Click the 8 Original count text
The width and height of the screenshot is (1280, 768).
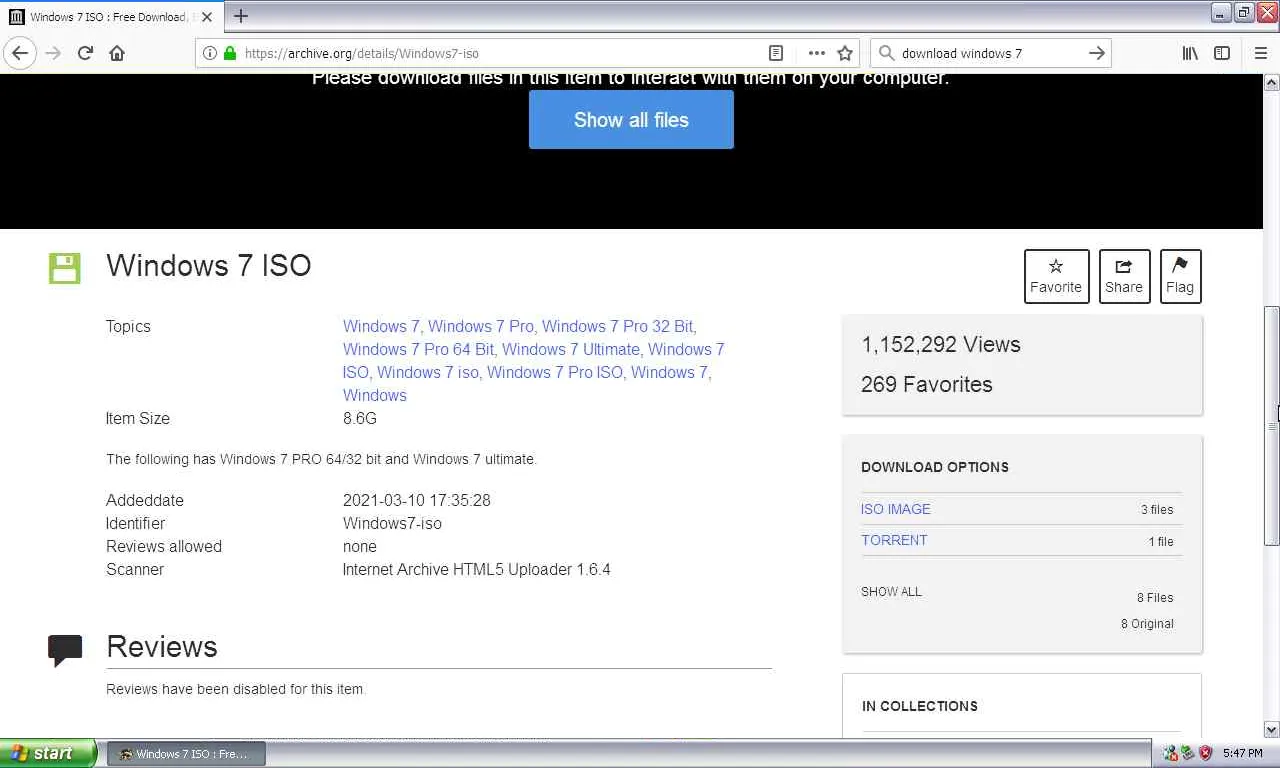pos(1147,624)
